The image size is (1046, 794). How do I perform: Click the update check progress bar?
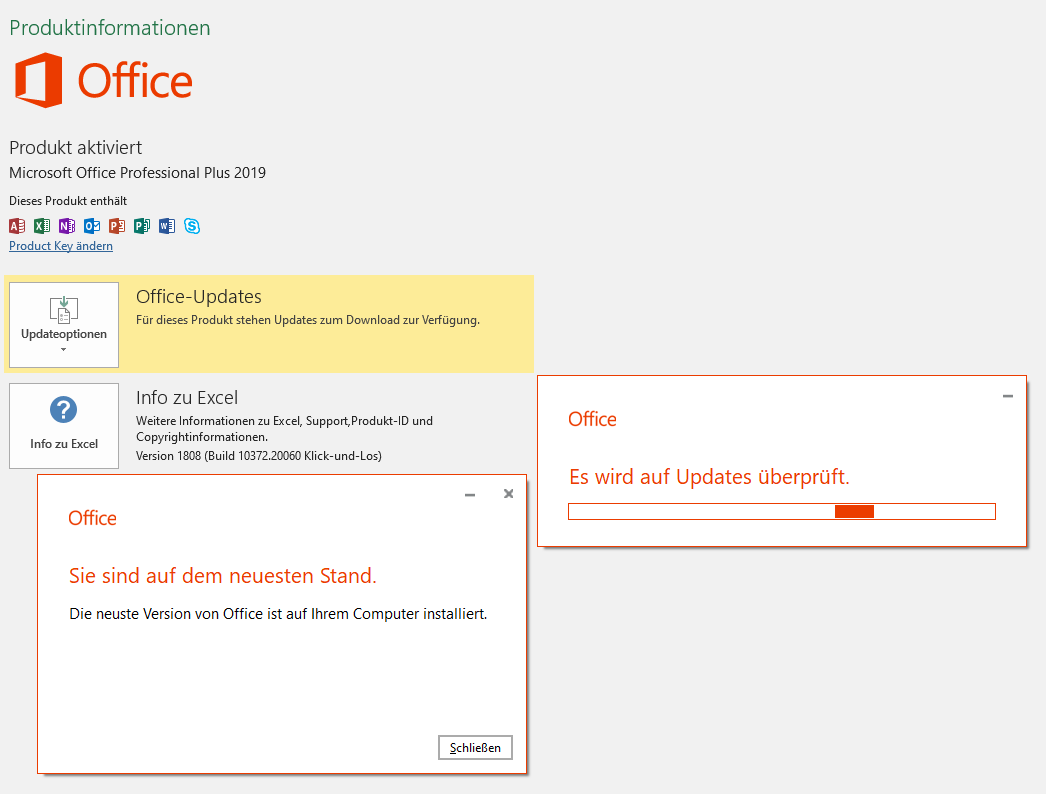(781, 512)
